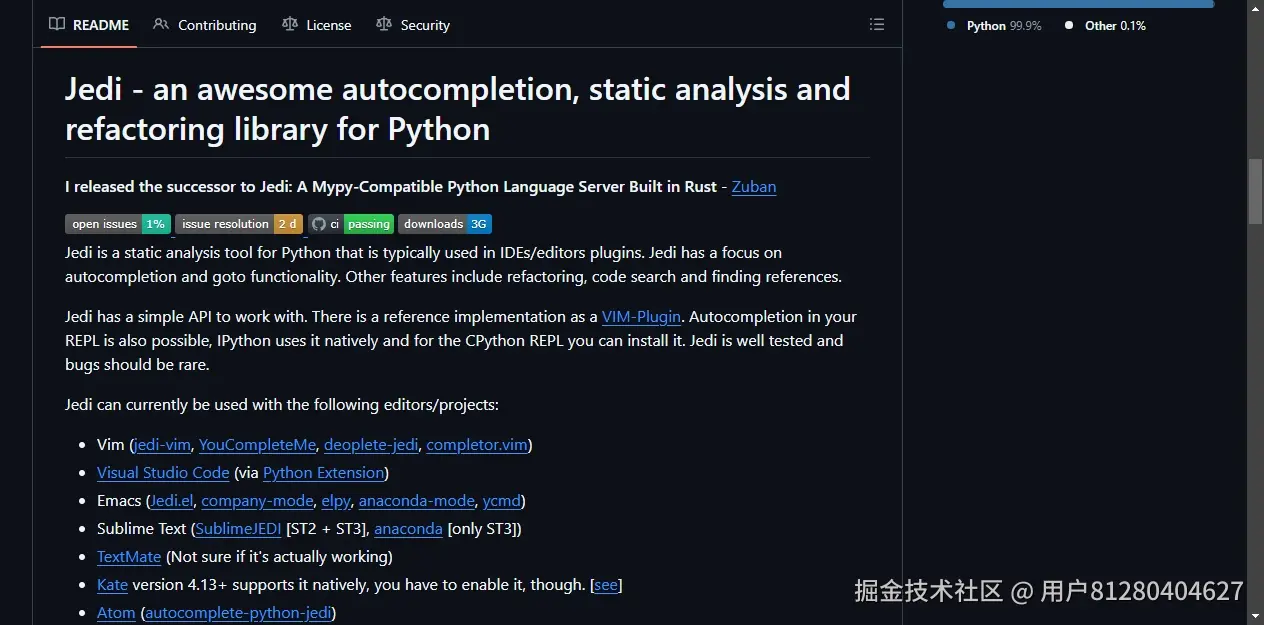The image size is (1264, 625).
Task: Open the anaconda-mode link
Action: [x=416, y=501]
